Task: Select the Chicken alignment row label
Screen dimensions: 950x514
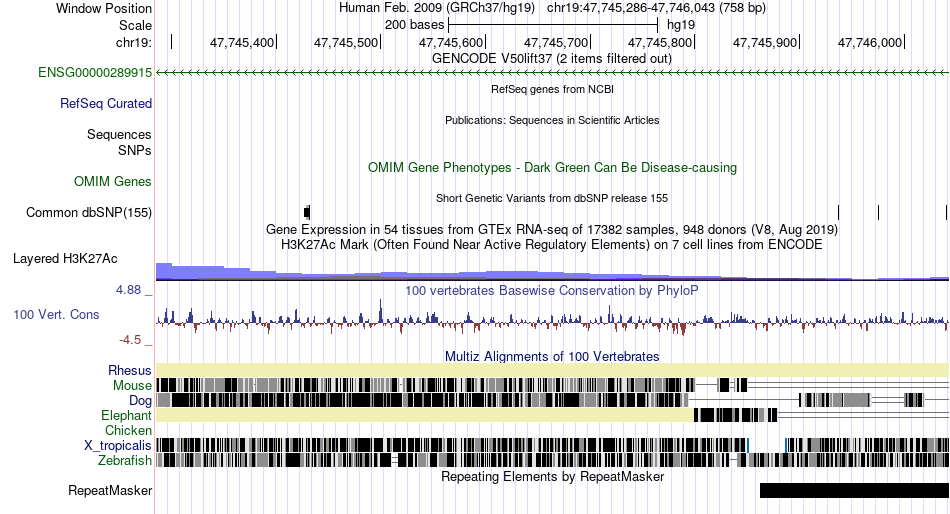Action: click(128, 430)
